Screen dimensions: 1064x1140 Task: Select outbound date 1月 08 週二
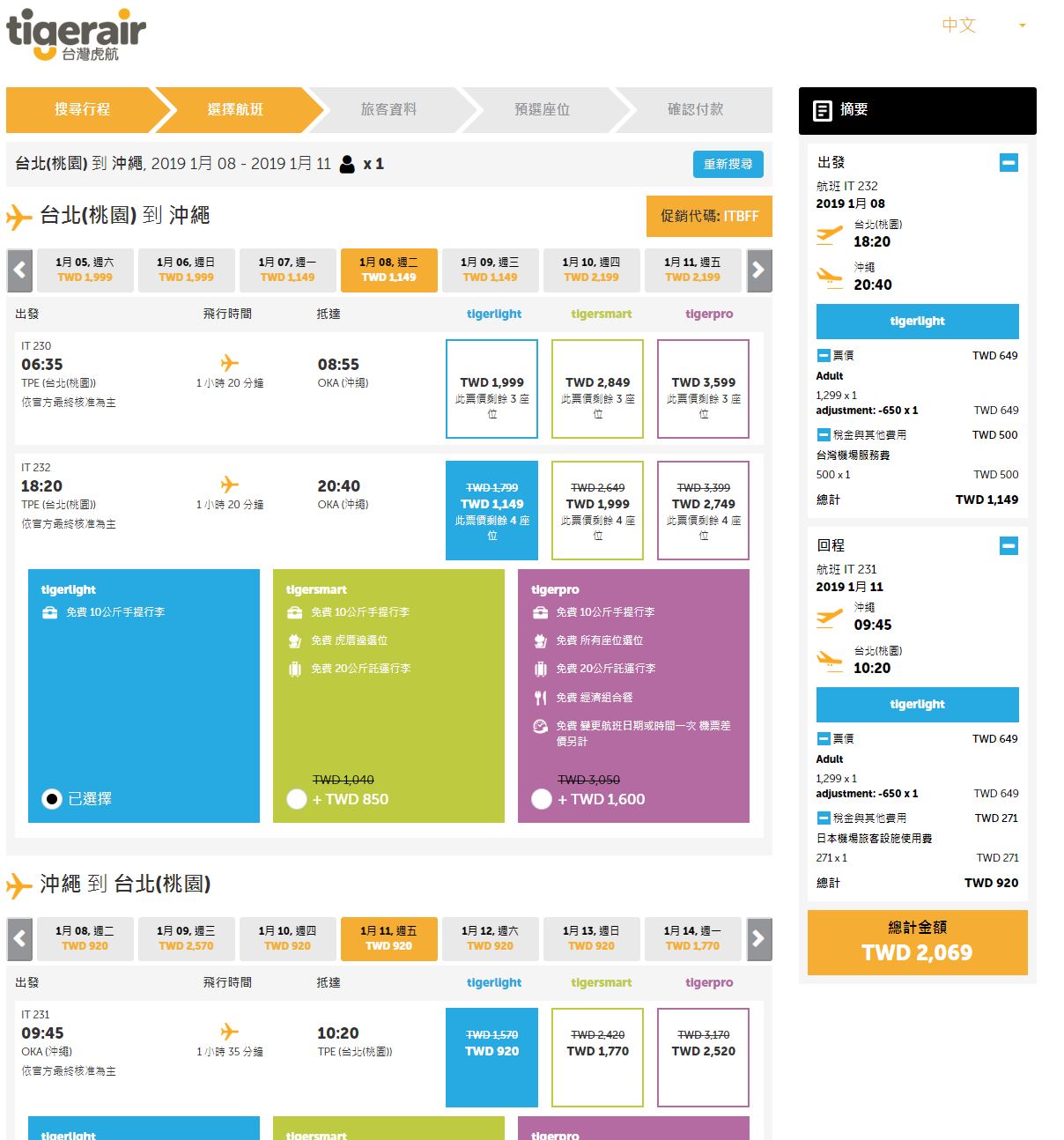388,270
